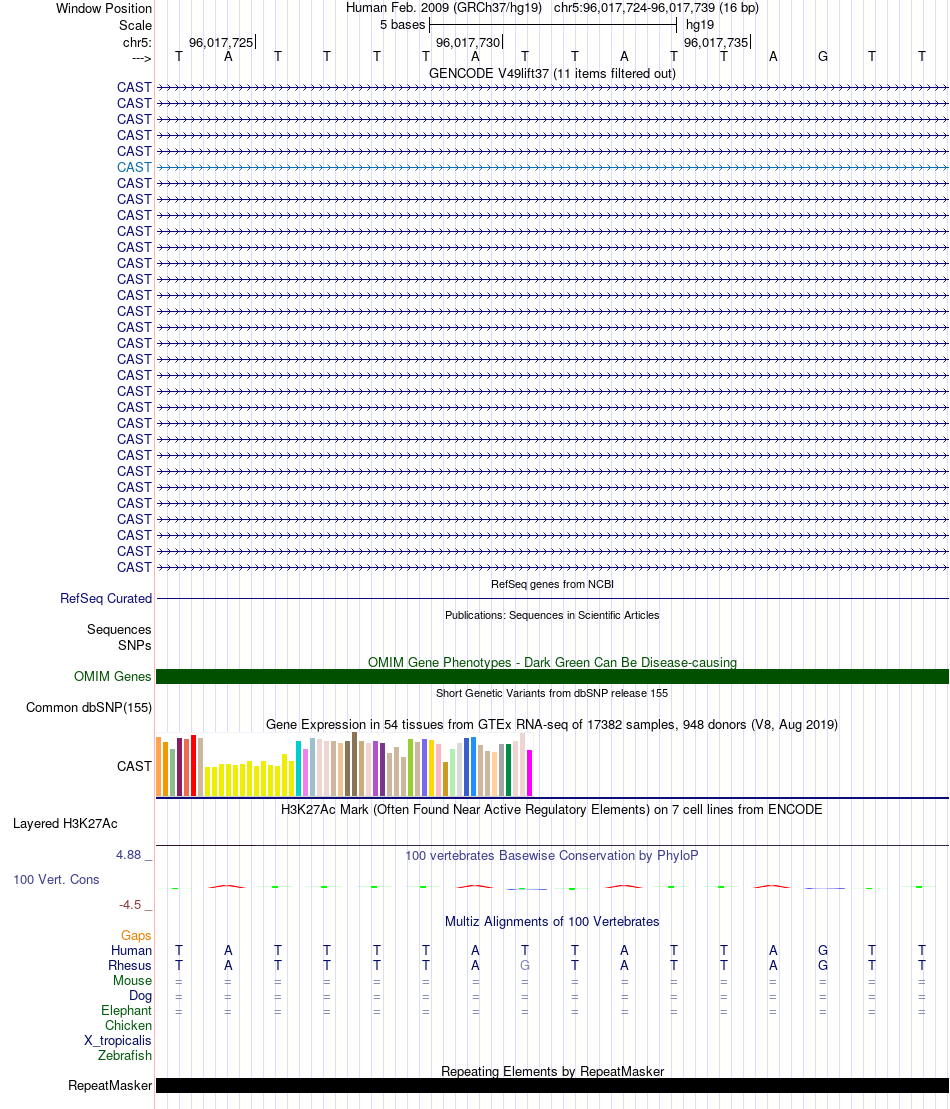
Task: Open Multiz Alignments of 100 Vertebrates title
Action: tap(552, 922)
